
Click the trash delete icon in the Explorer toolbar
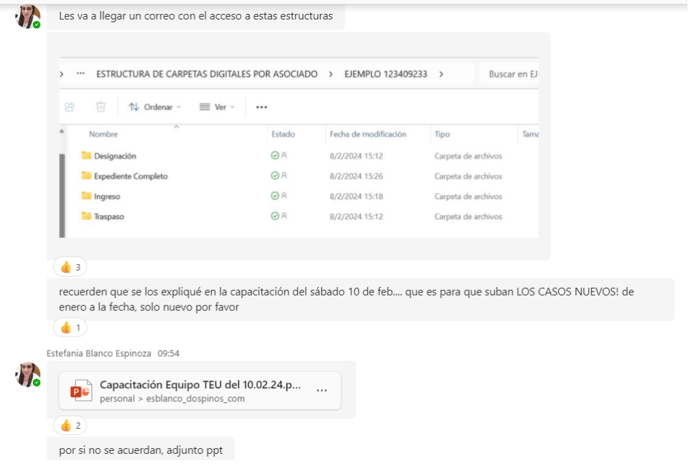(x=100, y=107)
